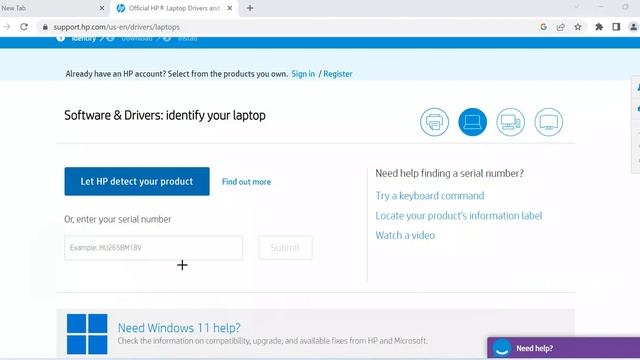The height and width of the screenshot is (360, 640).
Task: Open Try a keyboard command link
Action: (x=430, y=196)
